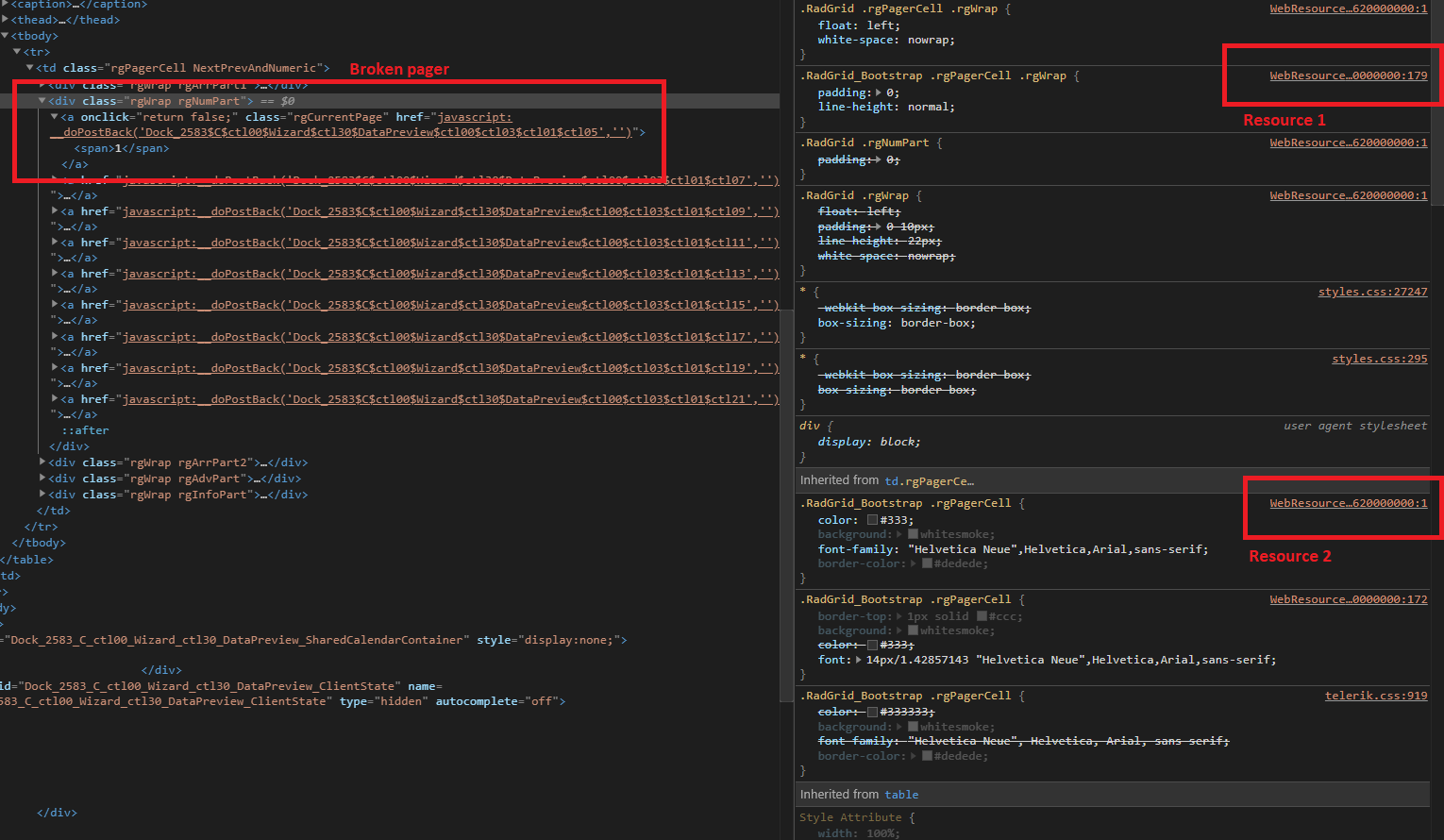Open WebResource link ending in :179
Viewport: 1444px width, 840px height.
1348,76
